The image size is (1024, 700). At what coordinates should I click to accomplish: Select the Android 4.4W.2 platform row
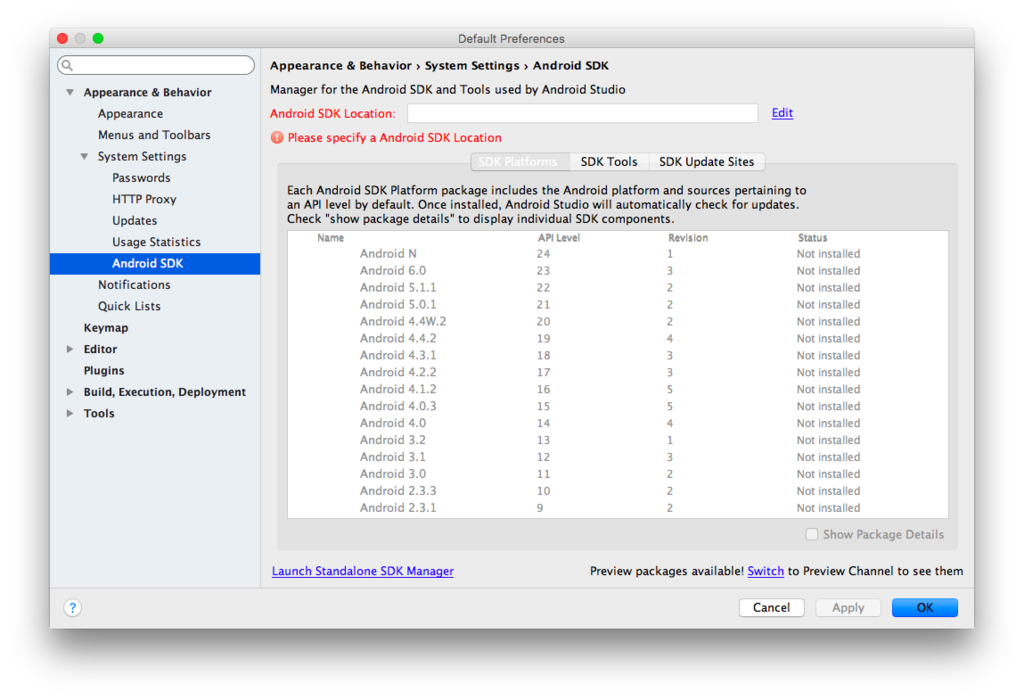618,321
